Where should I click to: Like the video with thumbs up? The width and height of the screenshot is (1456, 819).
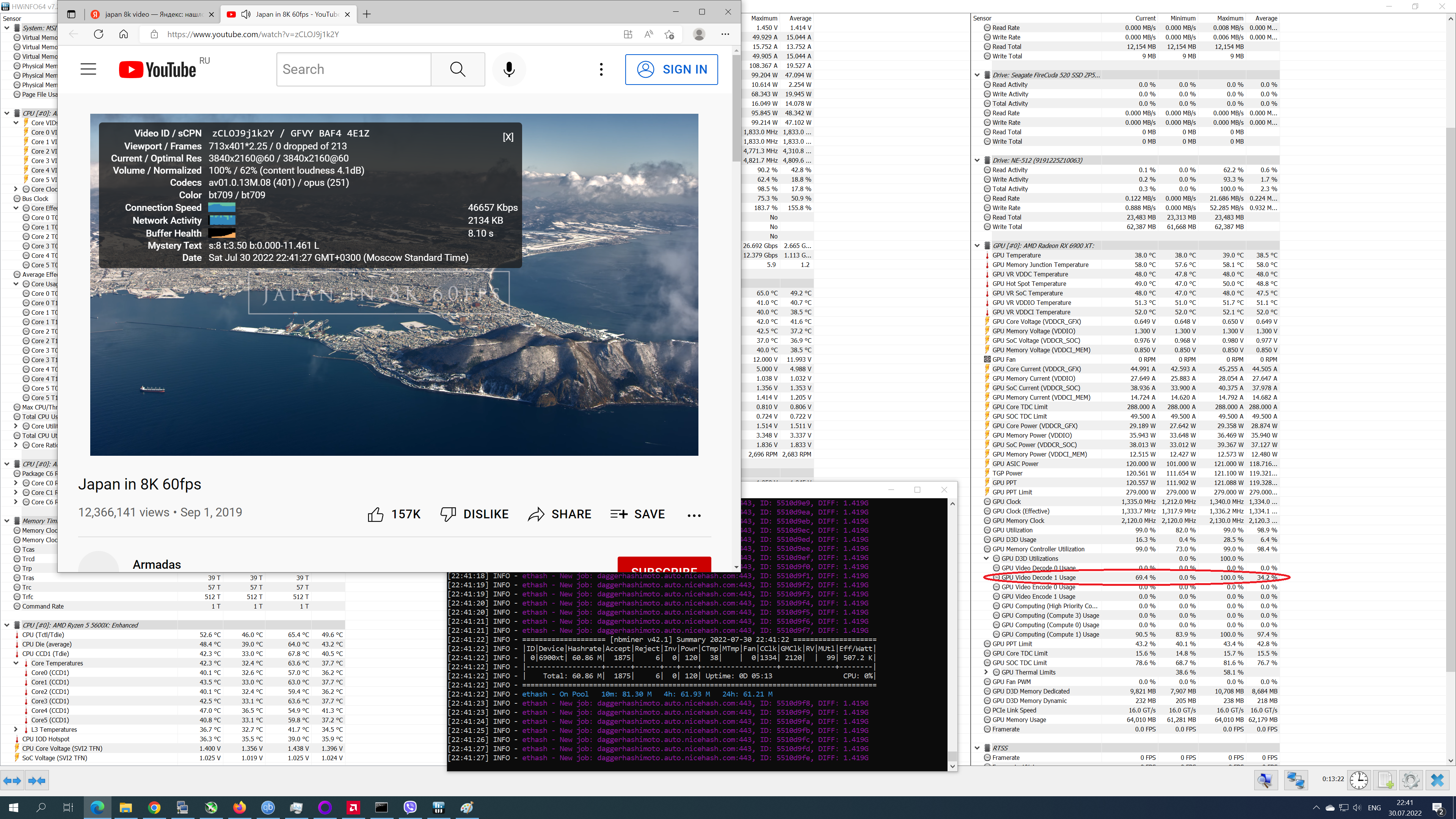click(375, 515)
